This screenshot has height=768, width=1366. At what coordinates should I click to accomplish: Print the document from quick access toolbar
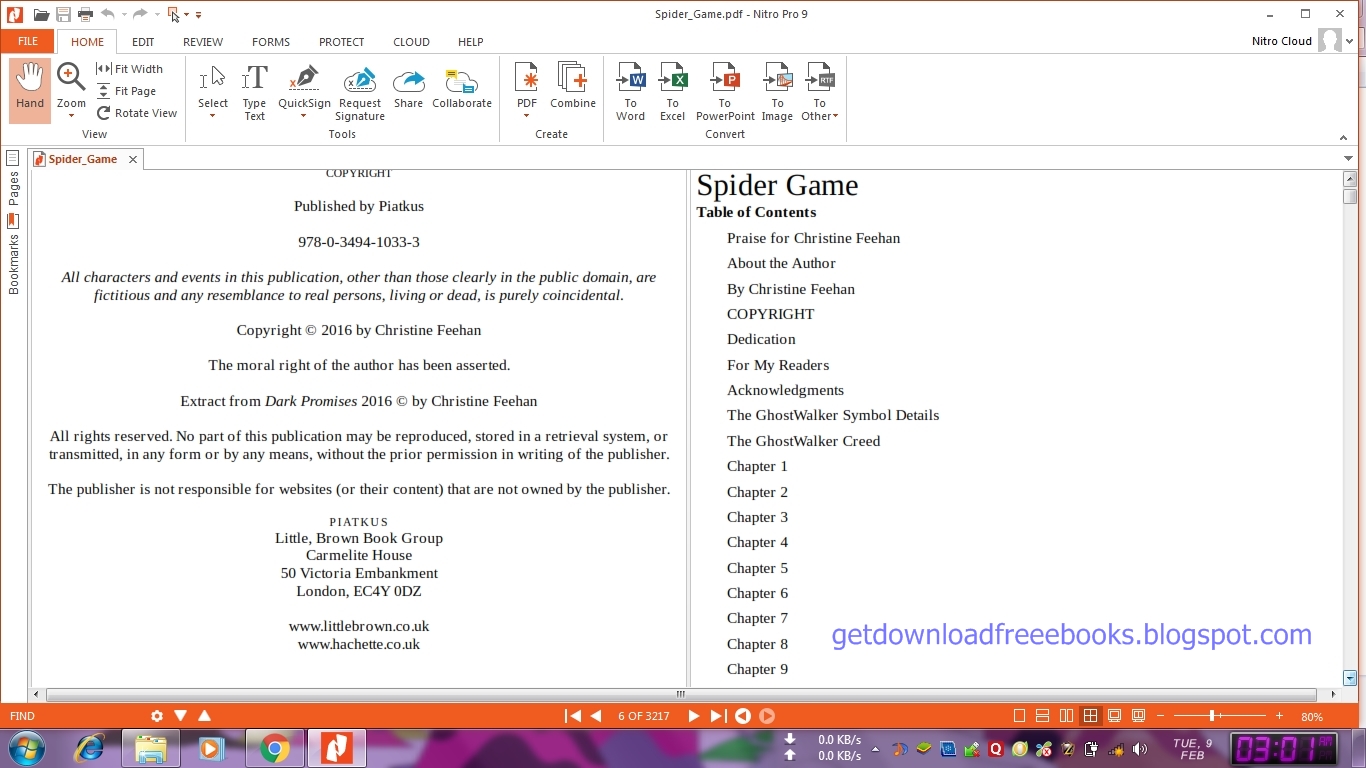[x=85, y=14]
